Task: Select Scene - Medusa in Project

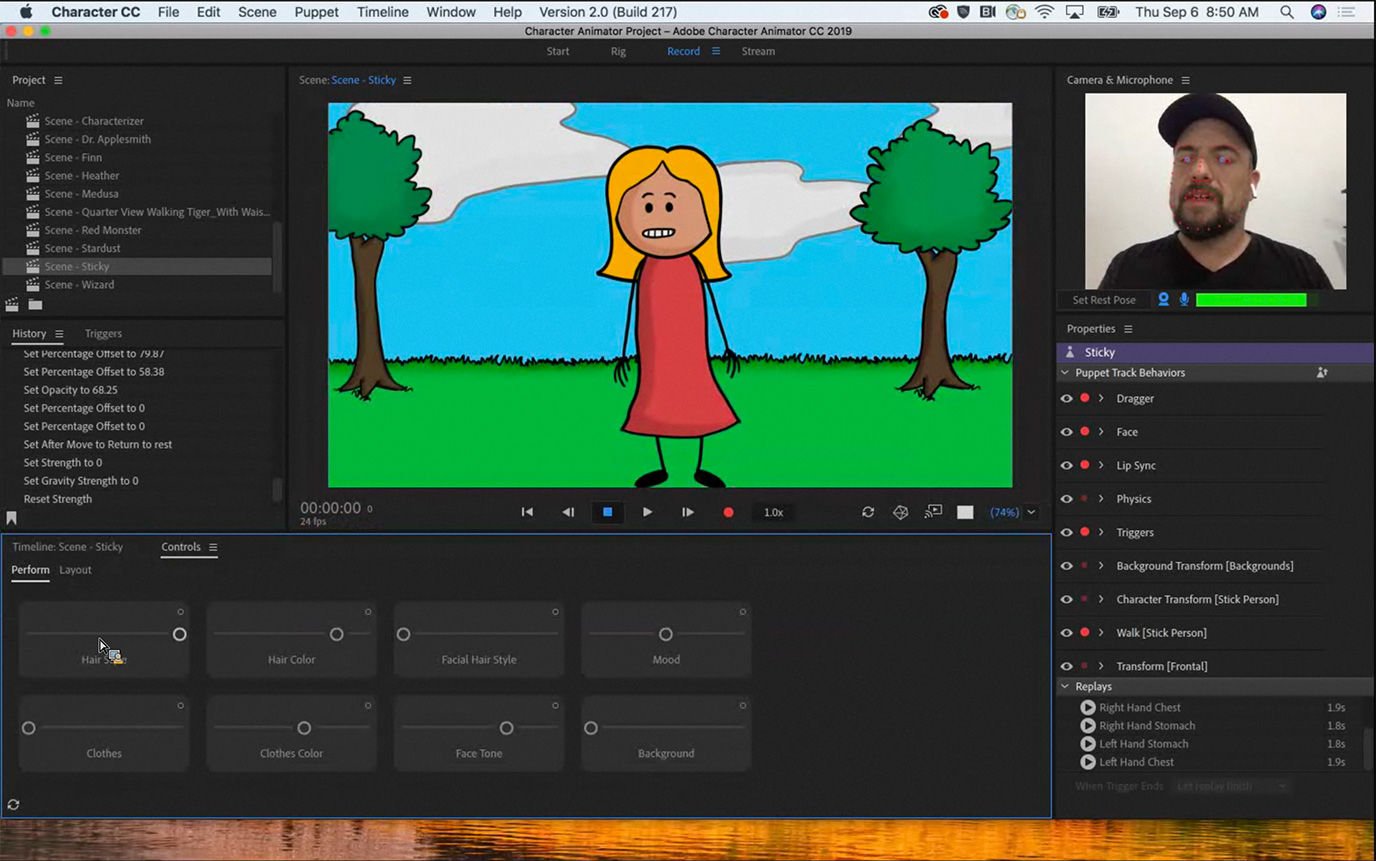Action: coord(81,194)
